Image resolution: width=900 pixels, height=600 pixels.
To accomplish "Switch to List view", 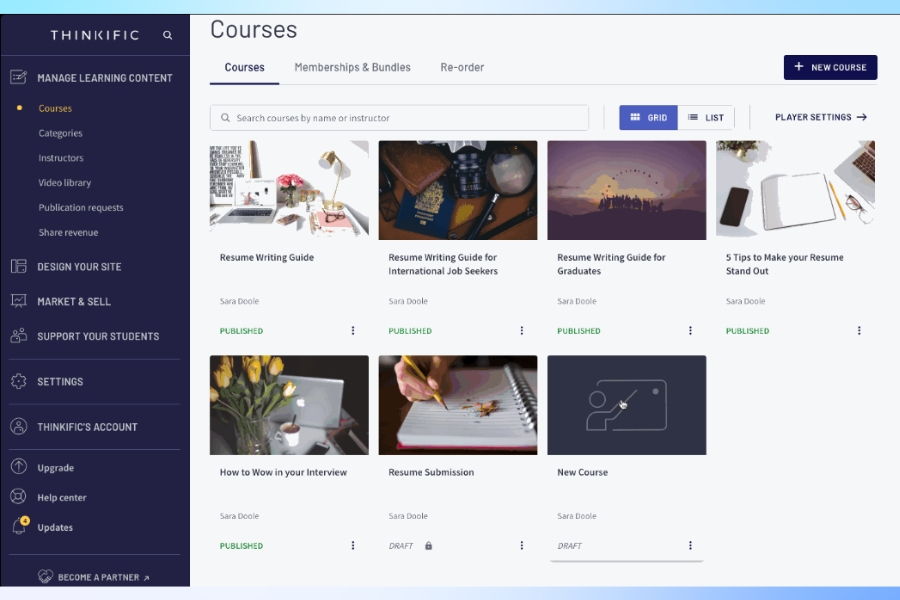I will tap(706, 118).
